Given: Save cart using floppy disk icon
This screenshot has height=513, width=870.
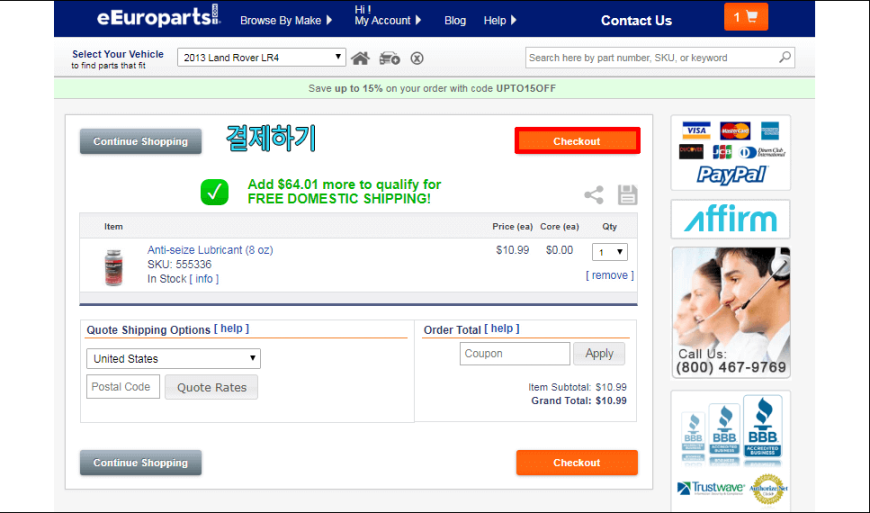Looking at the screenshot, I should tap(628, 195).
